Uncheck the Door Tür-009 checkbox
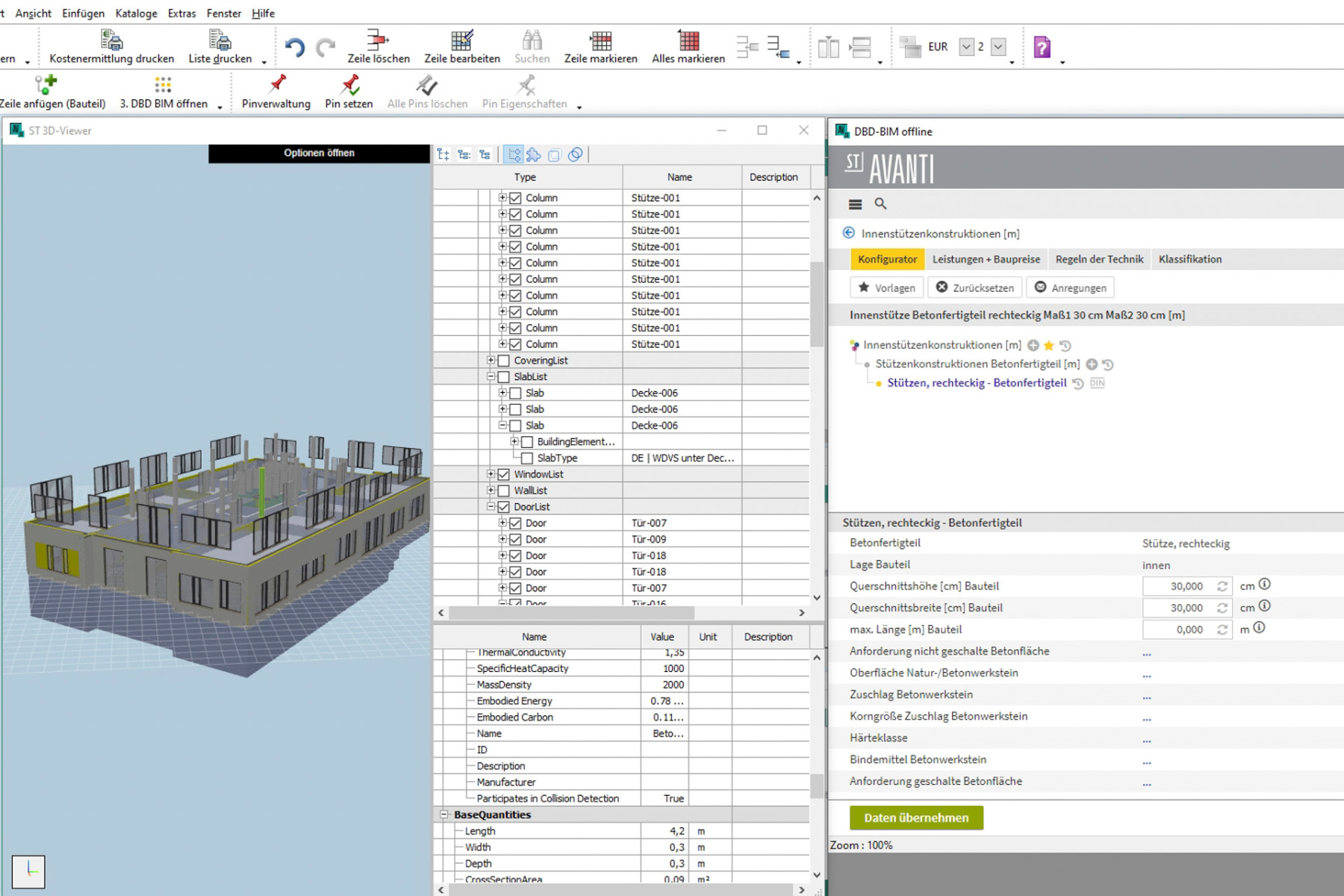 pos(516,538)
